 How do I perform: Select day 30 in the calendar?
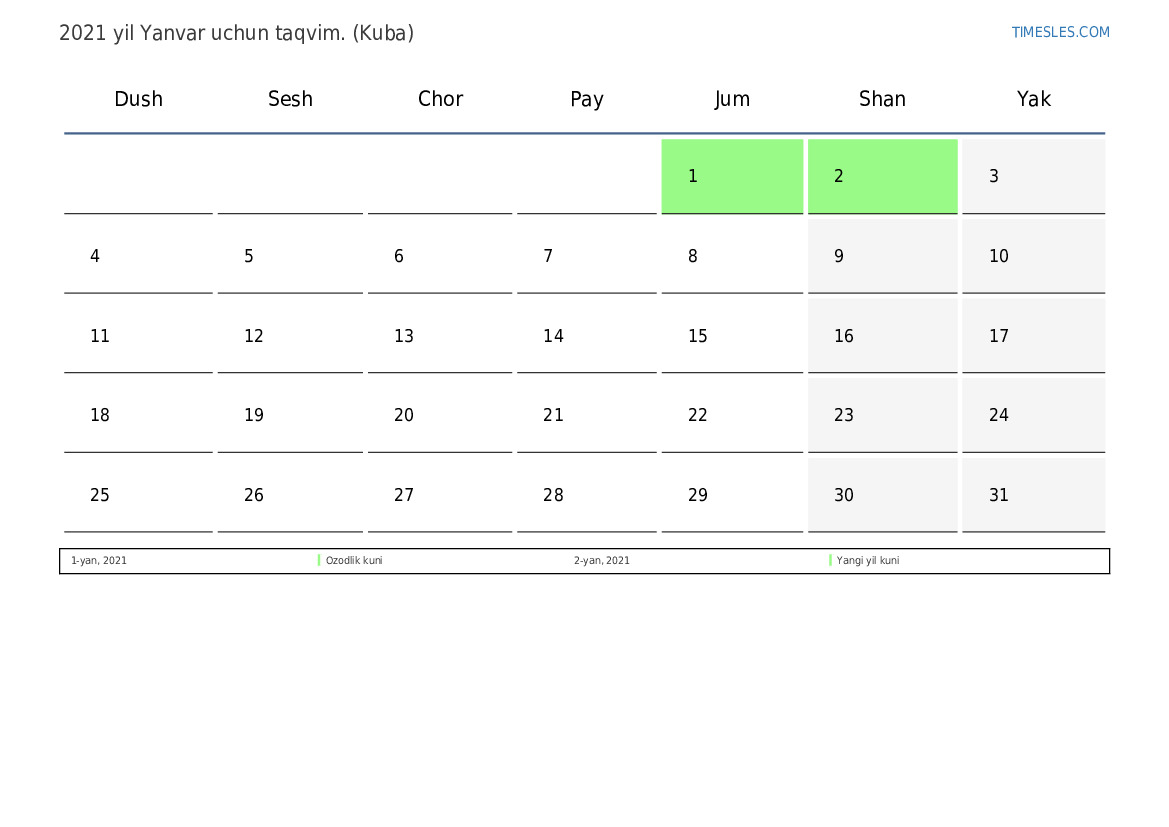(883, 495)
